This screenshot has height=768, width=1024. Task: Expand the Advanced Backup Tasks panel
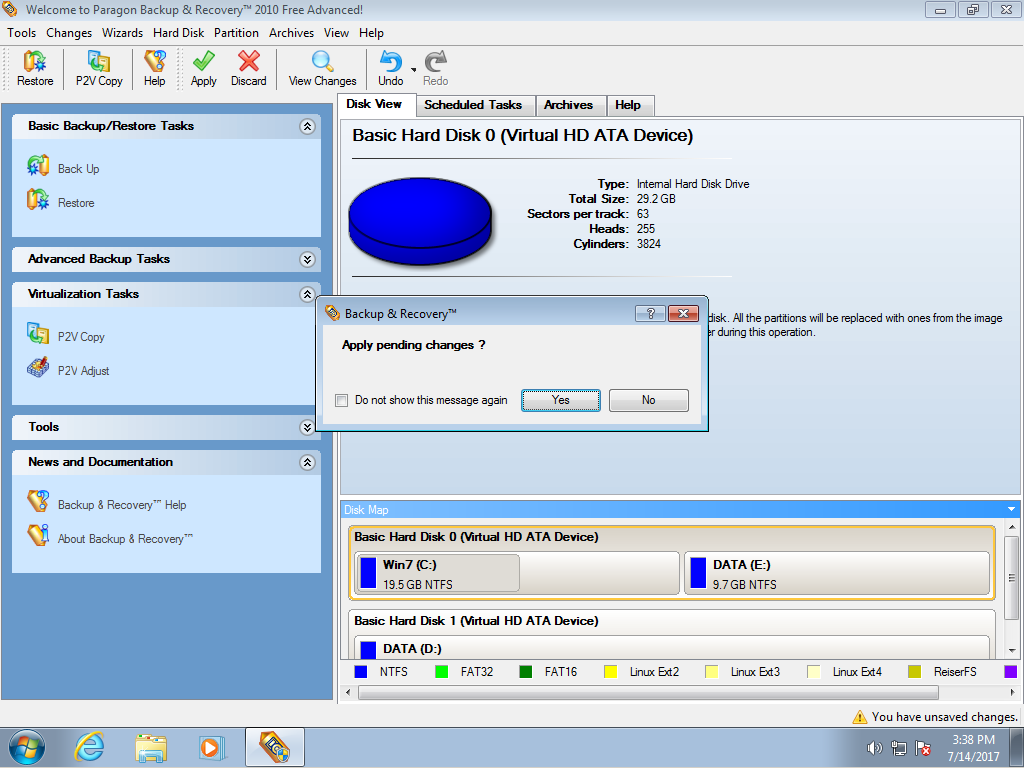coord(307,259)
